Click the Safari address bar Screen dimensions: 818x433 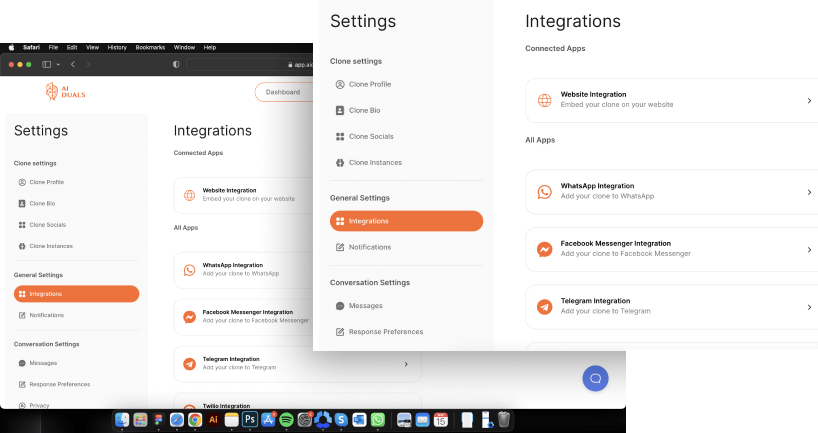coord(250,65)
